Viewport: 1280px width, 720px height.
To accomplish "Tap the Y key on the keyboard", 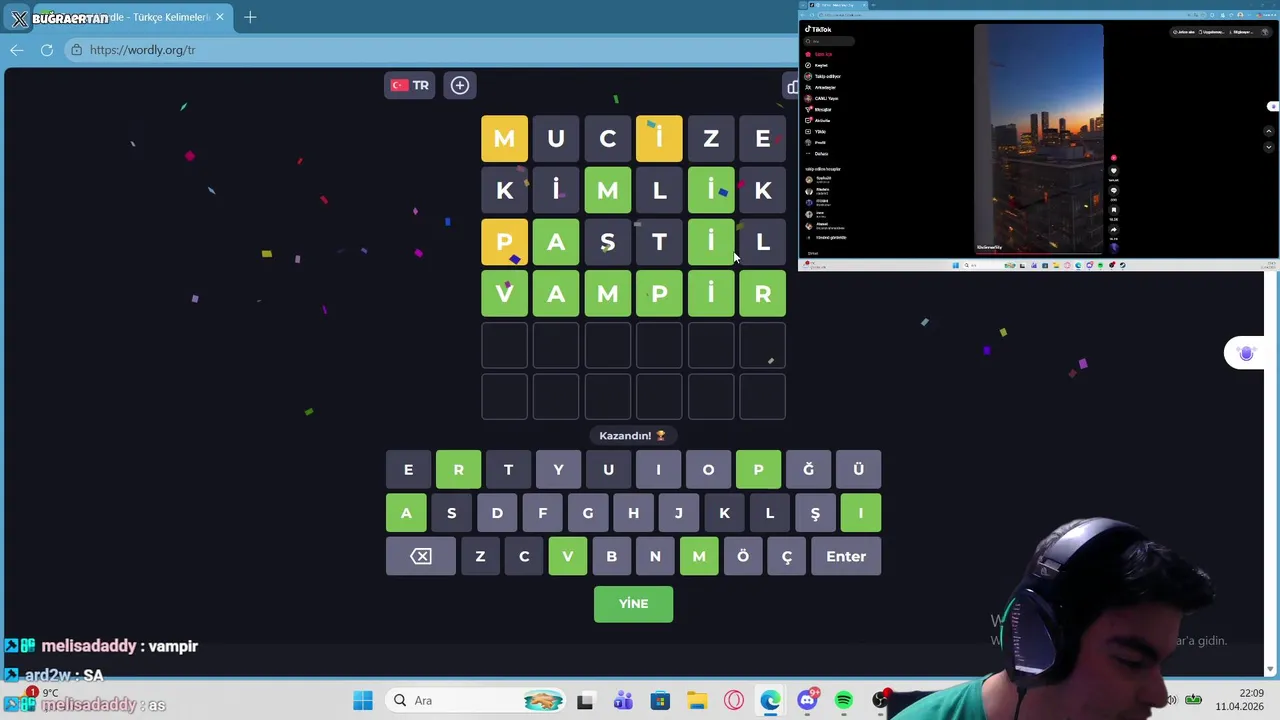I will pyautogui.click(x=558, y=469).
